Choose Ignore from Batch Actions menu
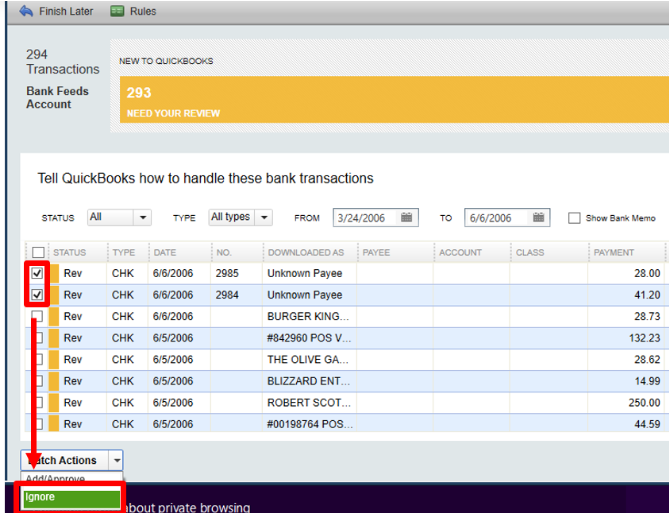This screenshot has width=669, height=513. [x=72, y=497]
